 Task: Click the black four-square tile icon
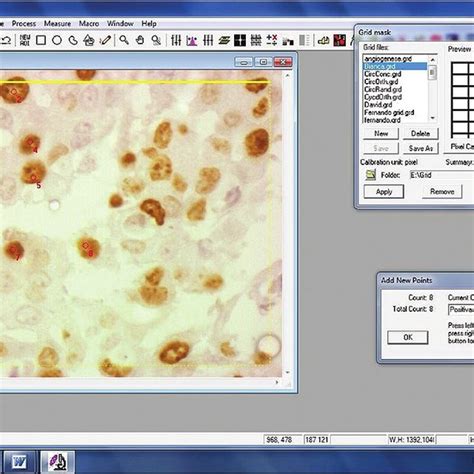[240, 40]
